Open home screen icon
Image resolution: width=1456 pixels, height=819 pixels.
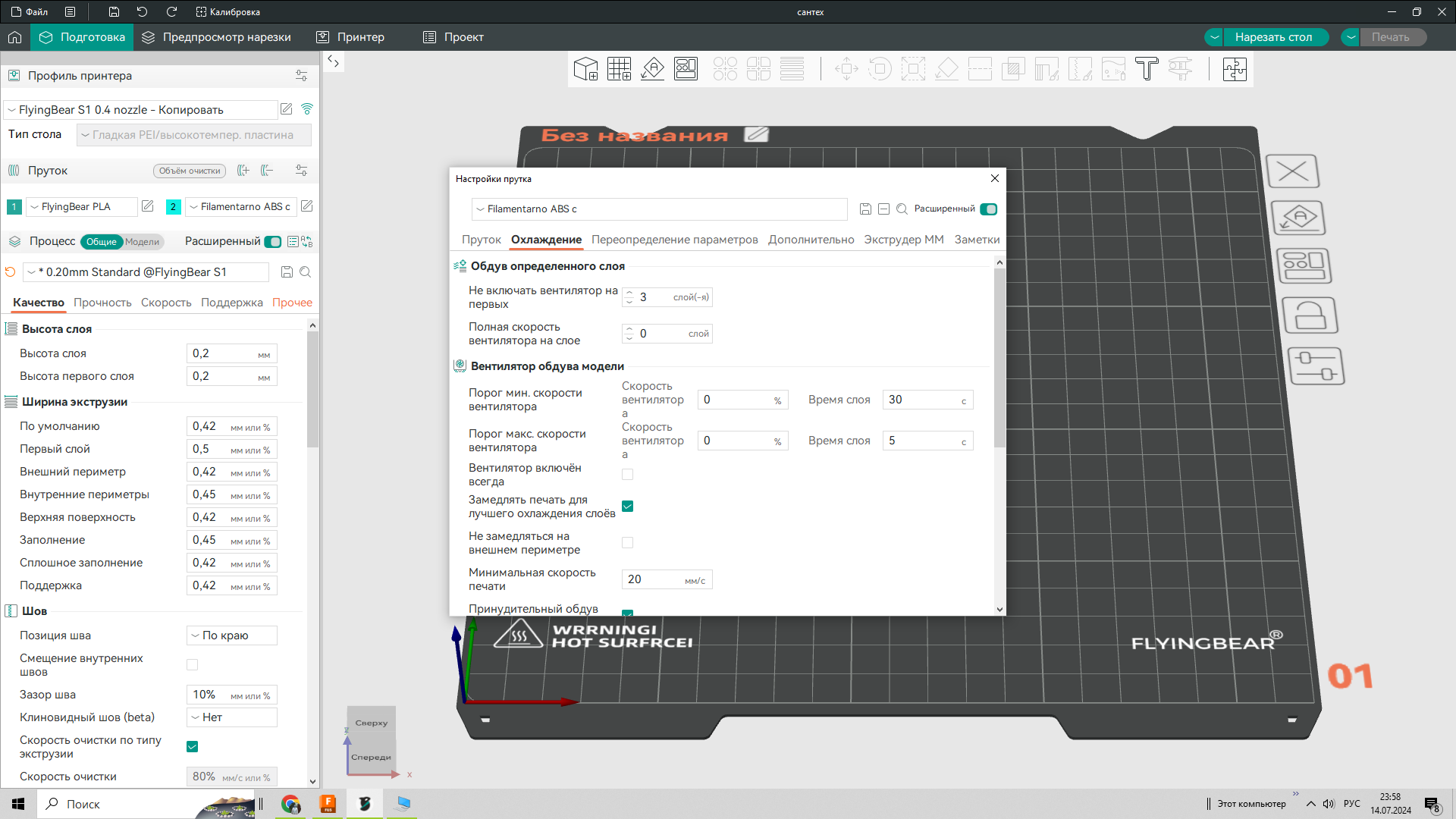tap(14, 37)
